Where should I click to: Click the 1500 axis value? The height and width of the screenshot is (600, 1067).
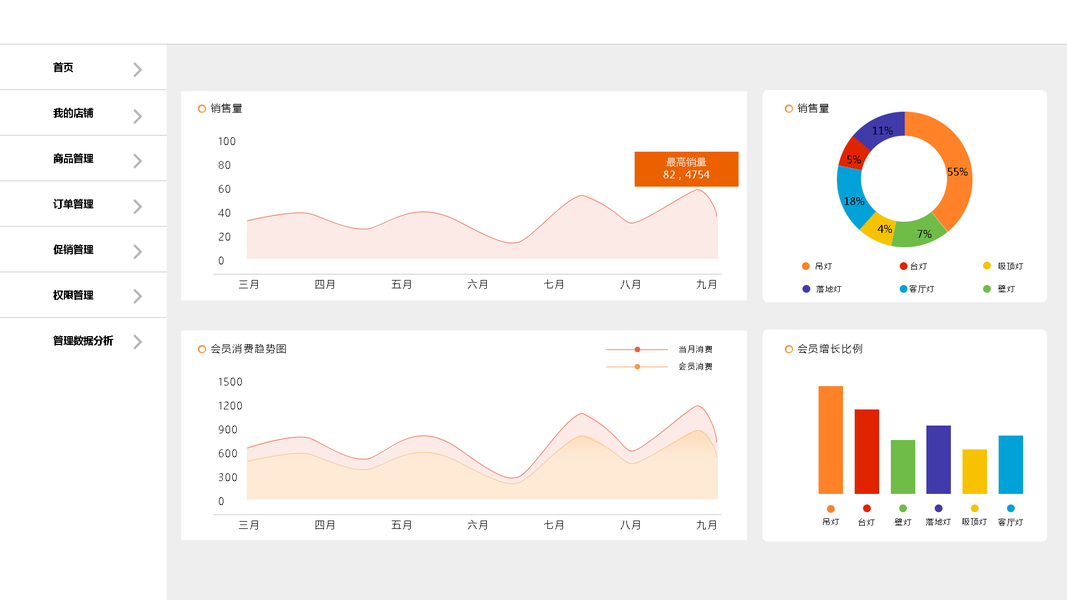coord(230,382)
